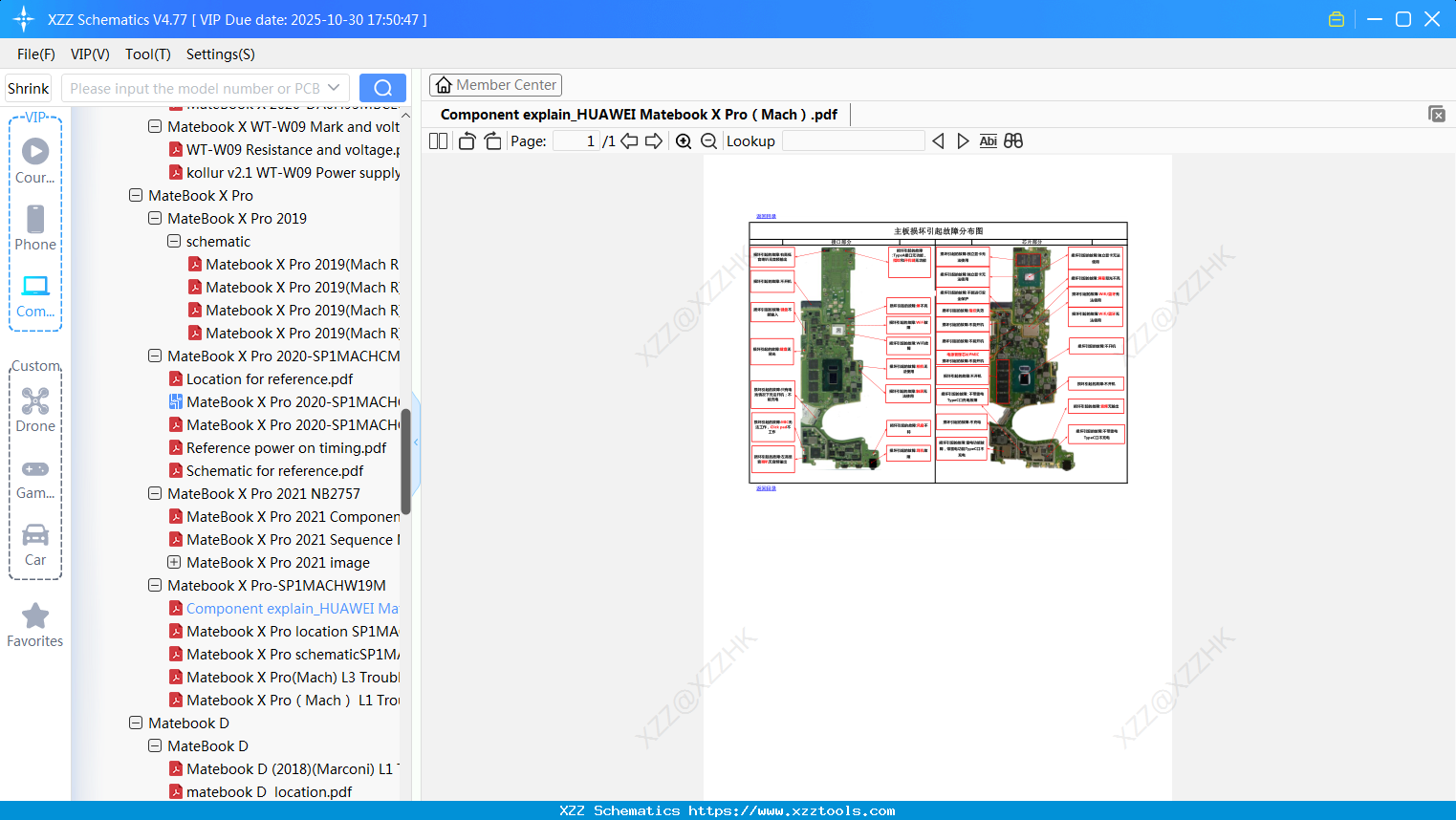This screenshot has height=820, width=1456.
Task: Open the Car category
Action: point(35,544)
